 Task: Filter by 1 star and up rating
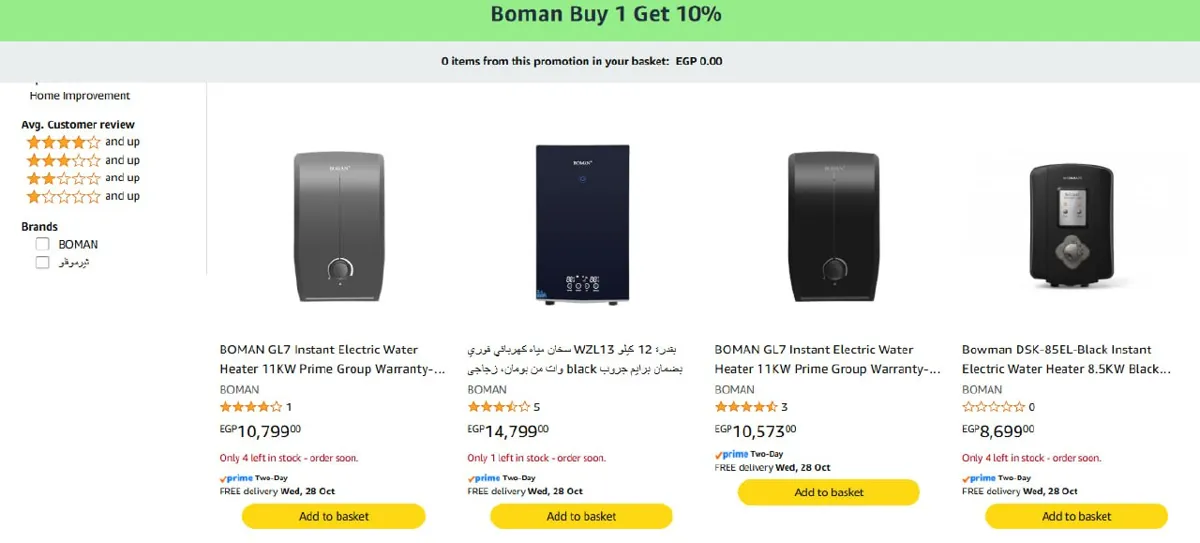point(83,196)
